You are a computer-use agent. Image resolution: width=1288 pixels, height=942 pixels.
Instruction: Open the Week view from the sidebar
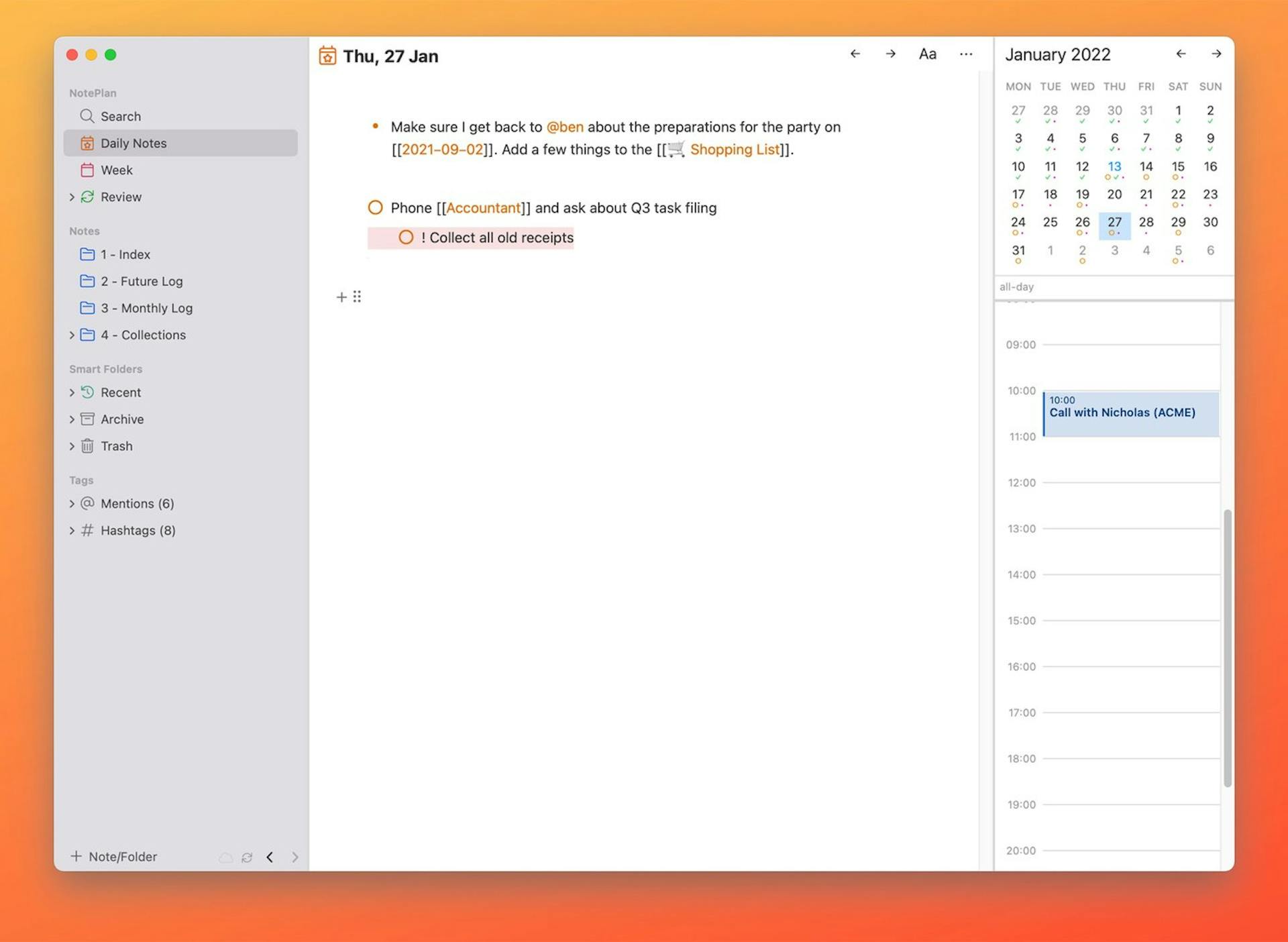[x=116, y=170]
